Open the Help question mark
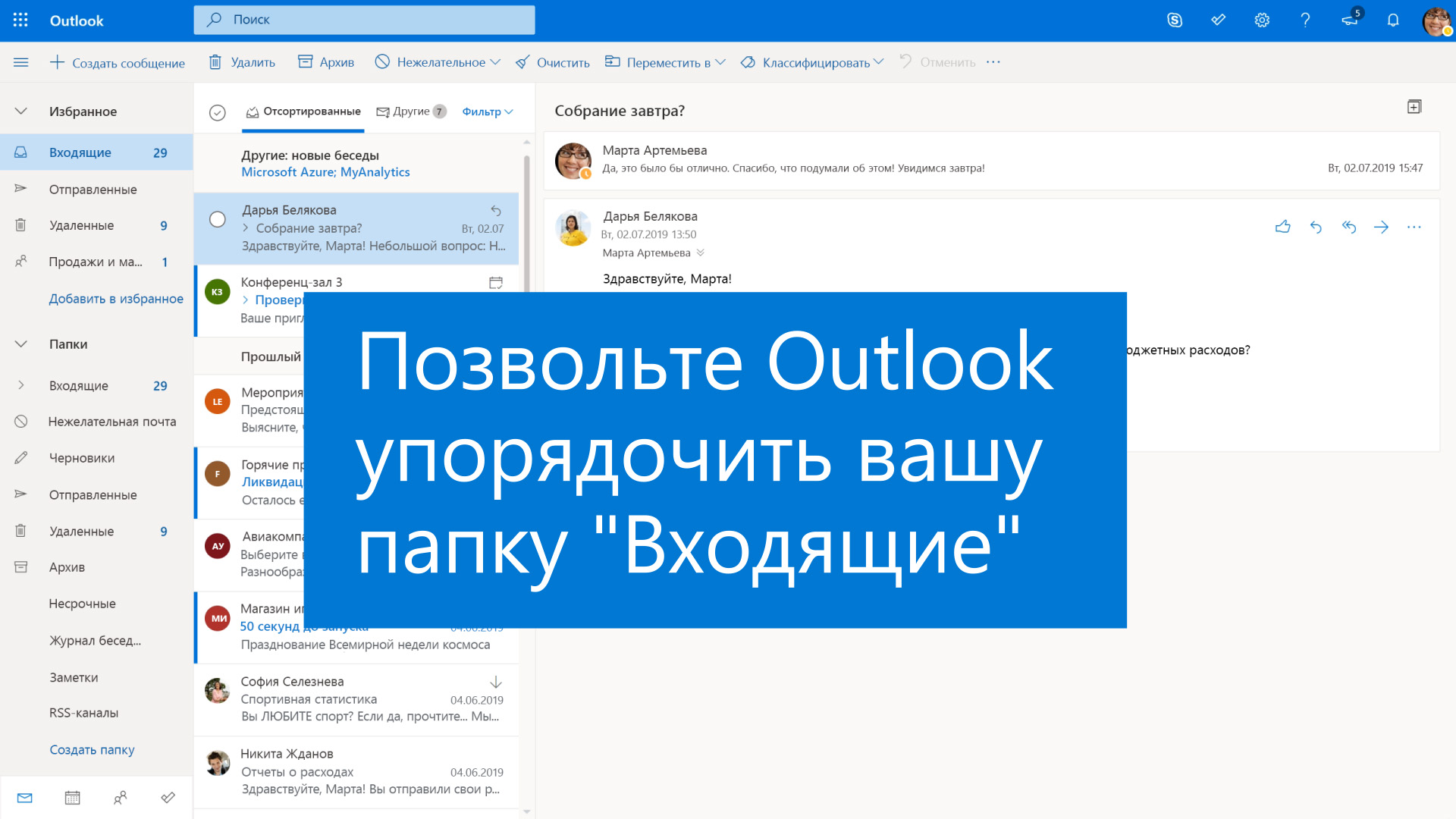Screen dimensions: 1456x819 (x=1305, y=20)
